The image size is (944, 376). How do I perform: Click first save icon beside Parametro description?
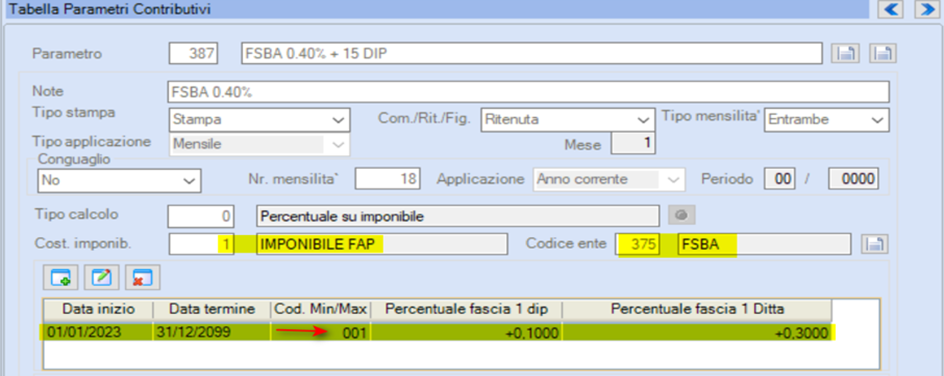pos(845,54)
